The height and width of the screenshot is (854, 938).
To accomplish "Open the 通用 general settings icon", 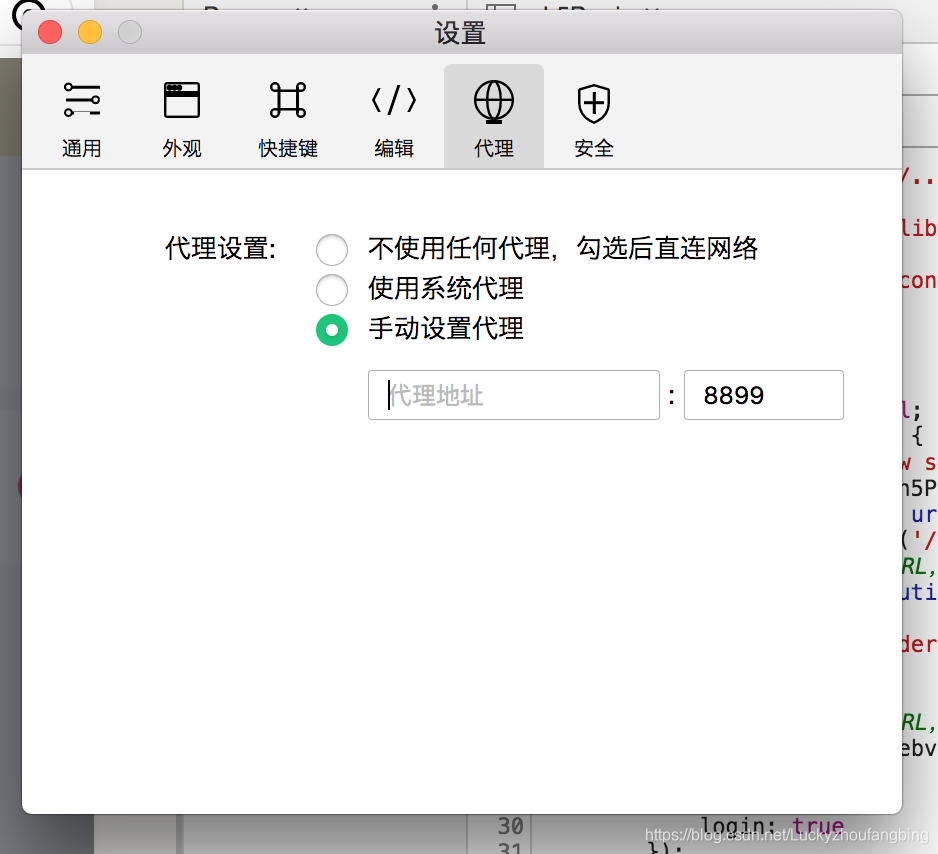I will 82,100.
